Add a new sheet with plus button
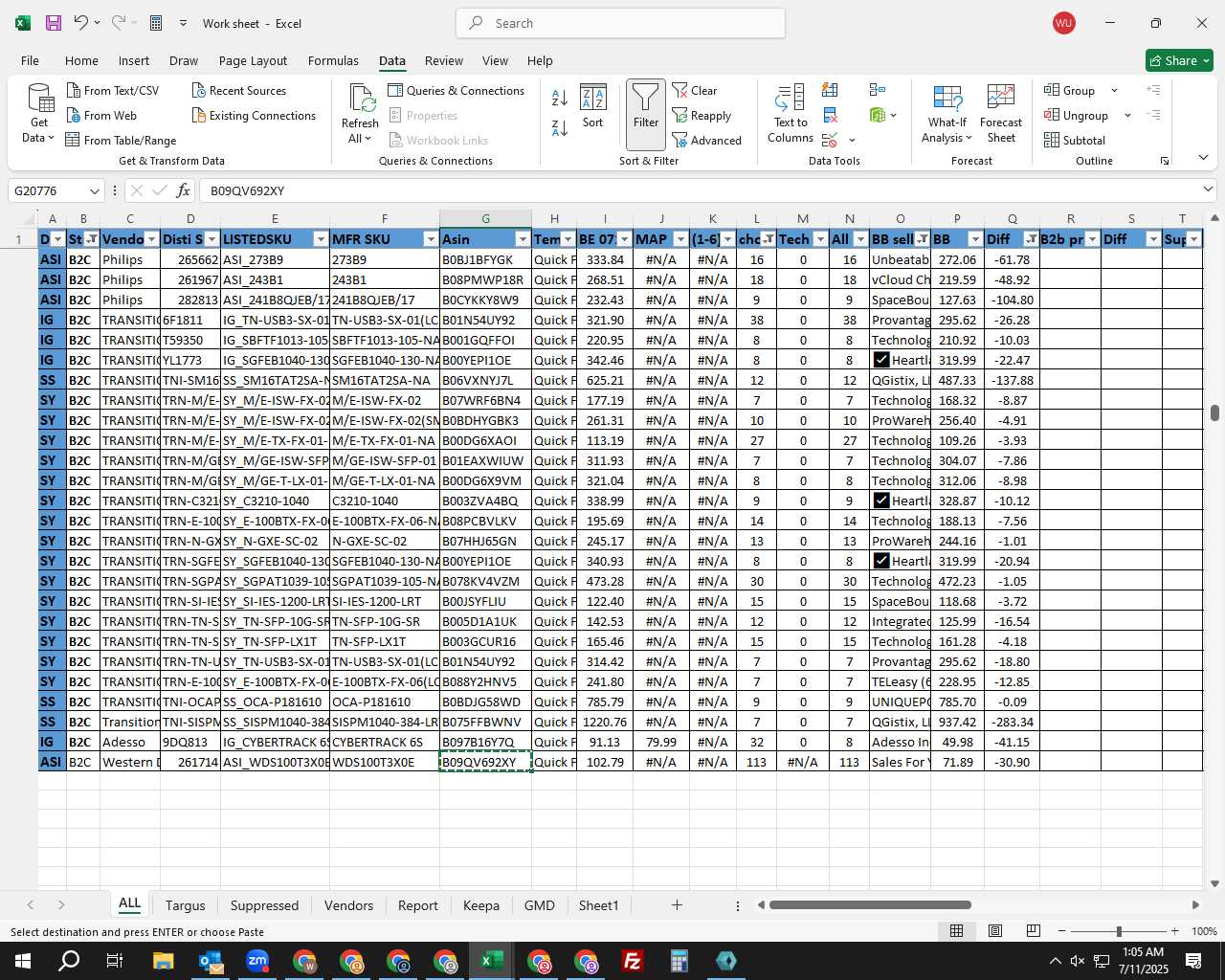This screenshot has width=1225, height=980. (677, 904)
